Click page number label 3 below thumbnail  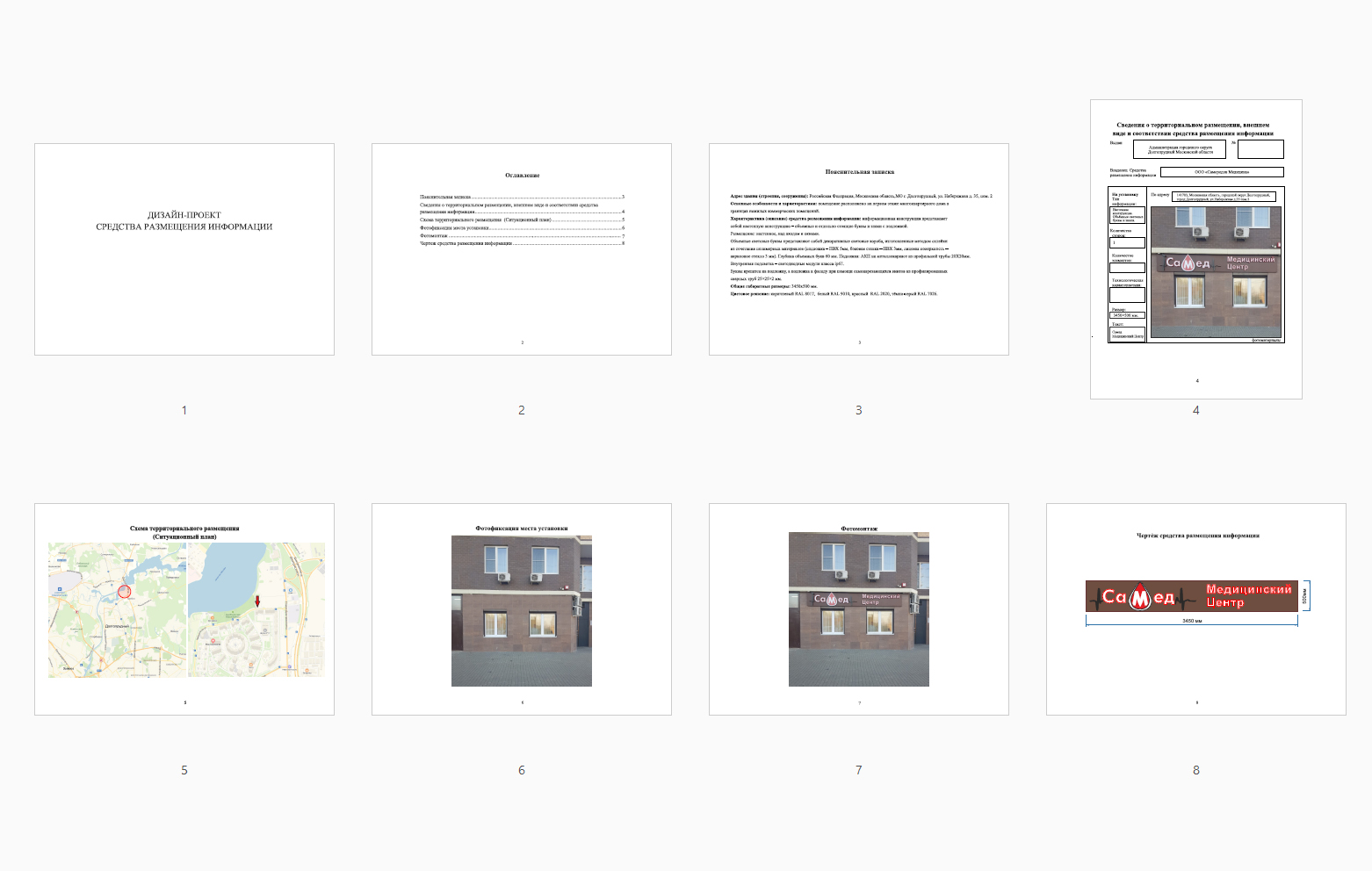[859, 410]
